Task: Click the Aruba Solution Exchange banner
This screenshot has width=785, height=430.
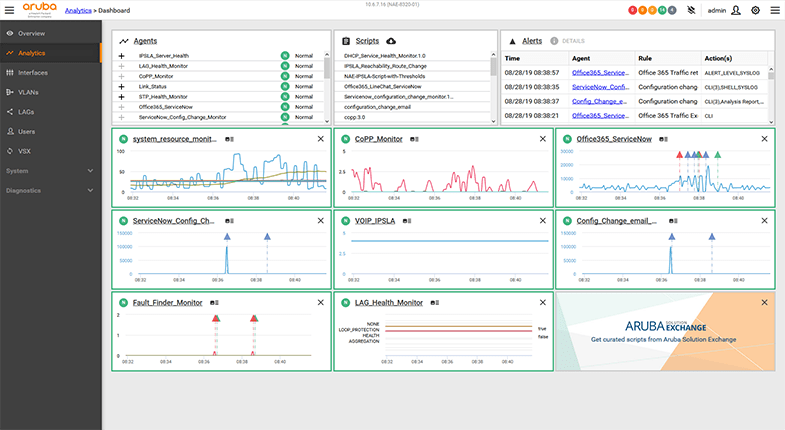Action: pos(665,331)
